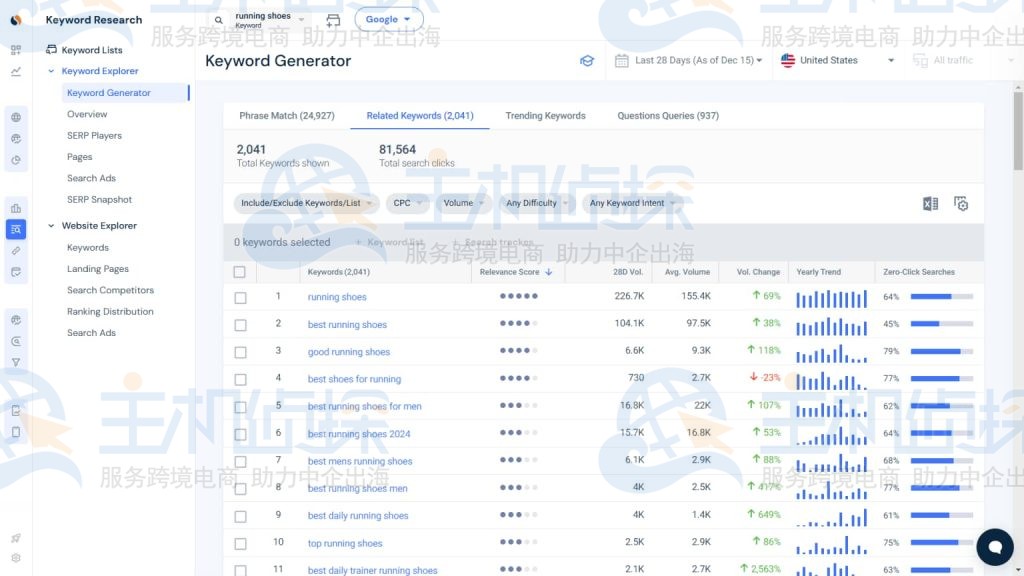
Task: Click the graduation cap learning icon near Keyword Generator
Action: tap(587, 60)
